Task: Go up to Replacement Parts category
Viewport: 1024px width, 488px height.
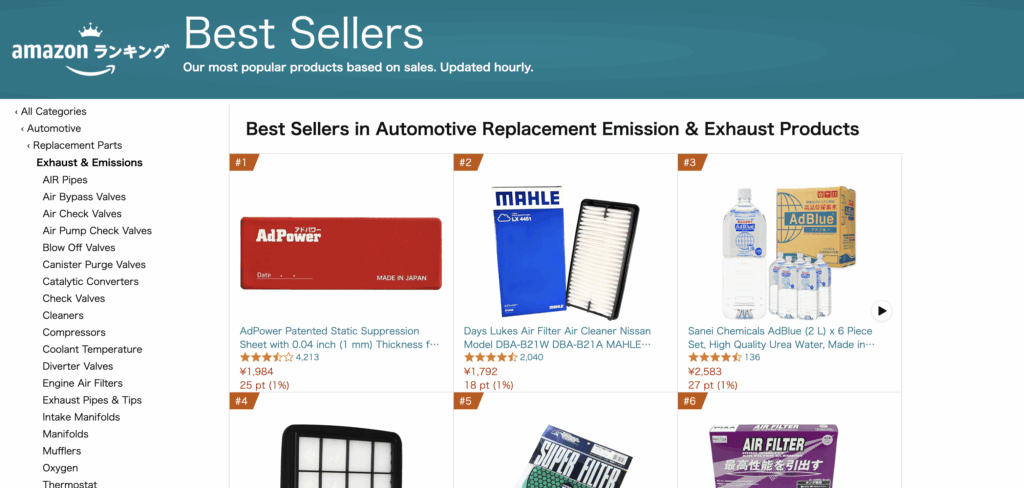Action: 77,146
